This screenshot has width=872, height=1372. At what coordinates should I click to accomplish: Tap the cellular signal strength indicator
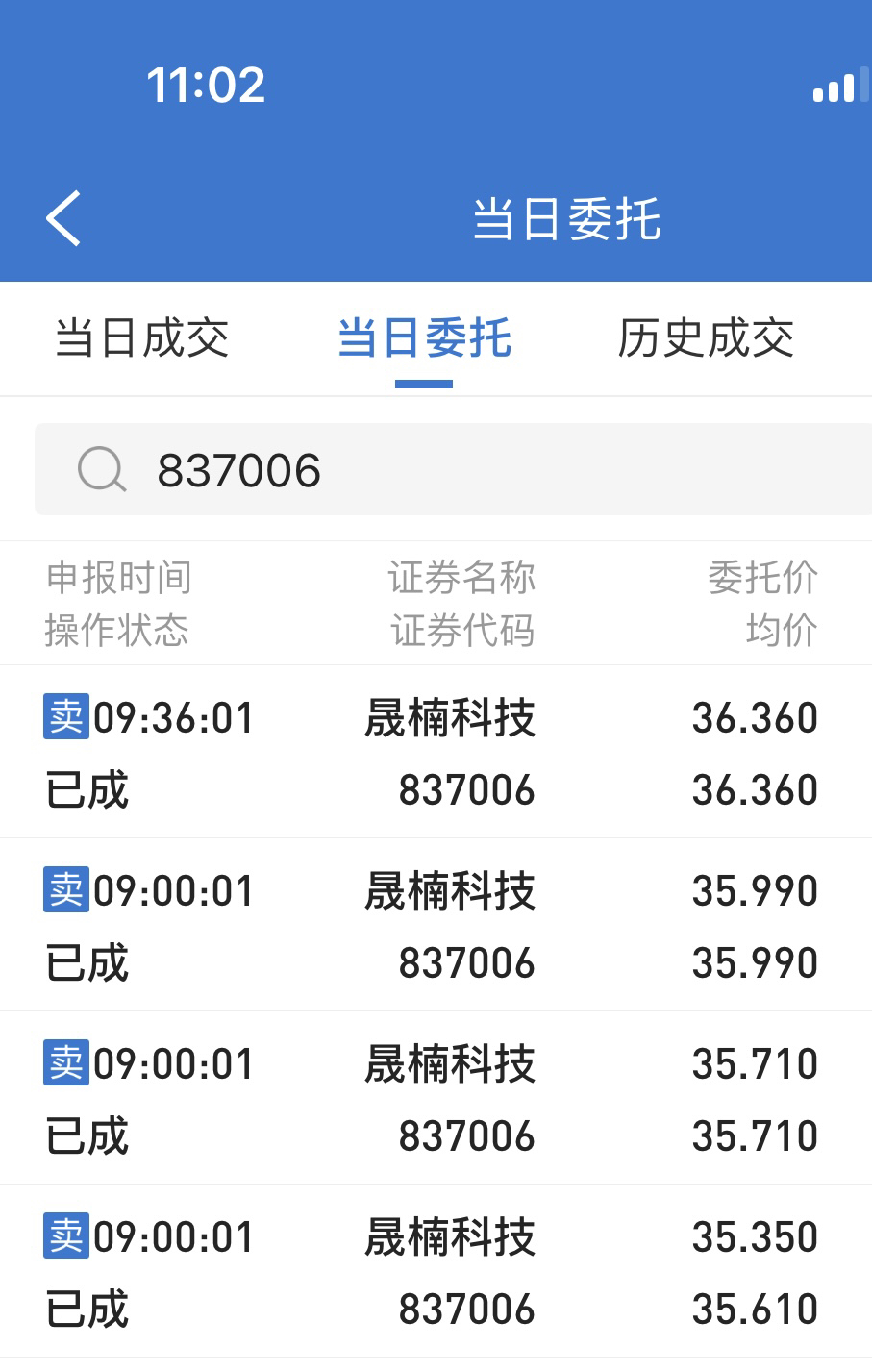pos(840,87)
